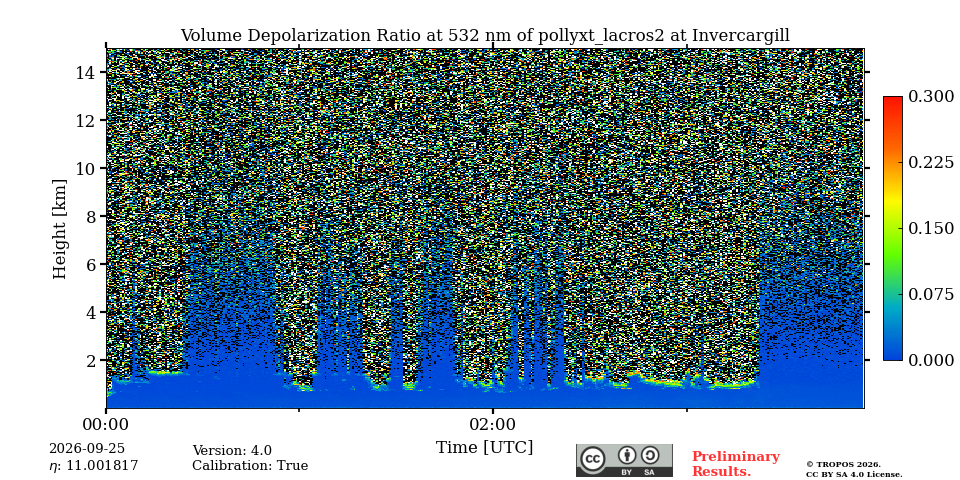The height and width of the screenshot is (480, 960).
Task: Click the 02:00 time tick label
Action: coord(492,424)
